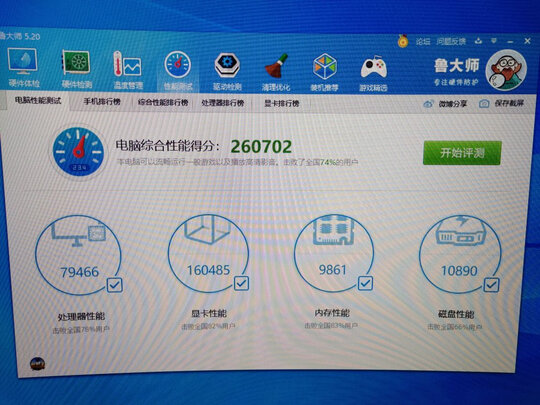The height and width of the screenshot is (405, 540).
Task: Click the memory score 9861
Action: pos(332,270)
